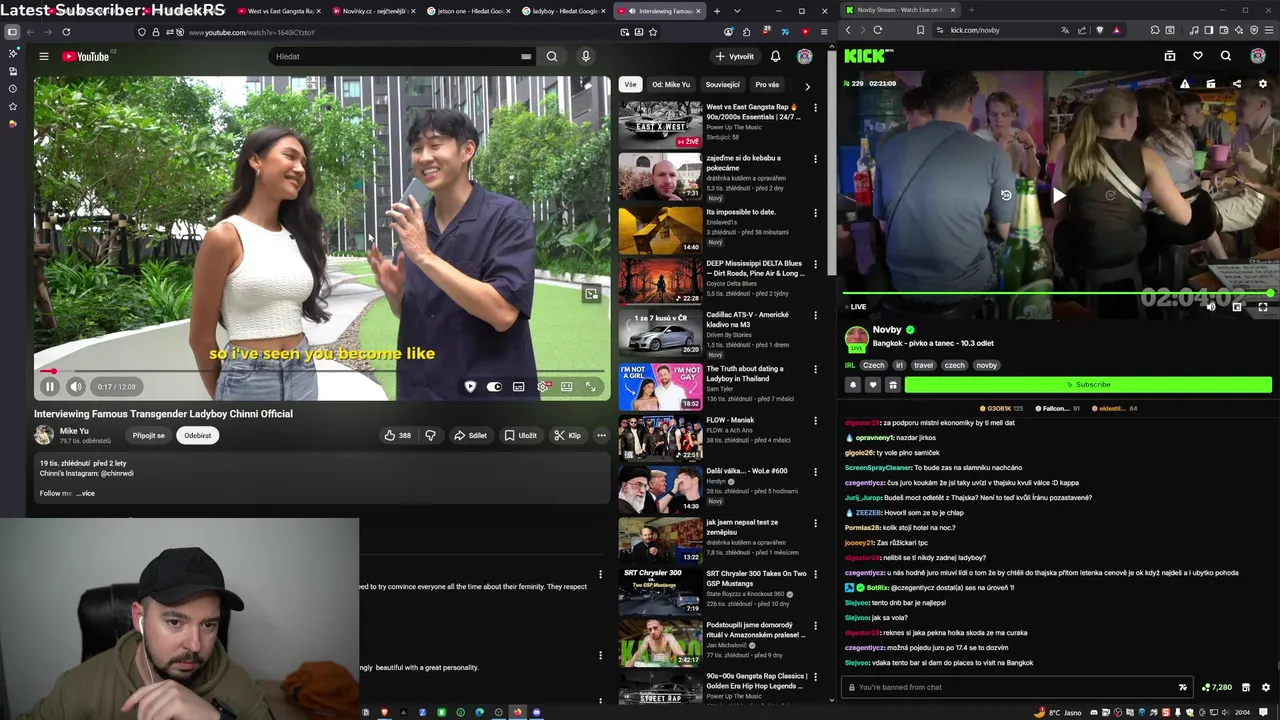The image size is (1280, 720).
Task: Open YouTube notifications bell
Action: pyautogui.click(x=775, y=56)
